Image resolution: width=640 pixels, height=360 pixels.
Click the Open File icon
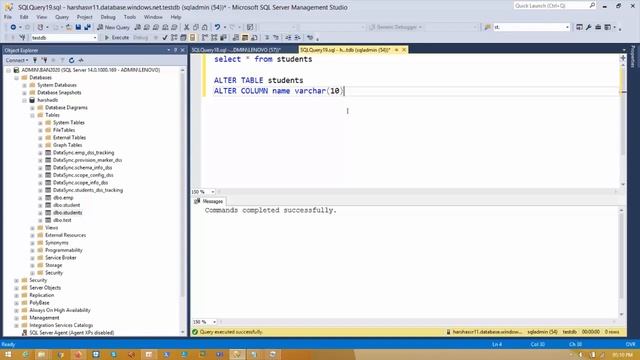point(69,27)
